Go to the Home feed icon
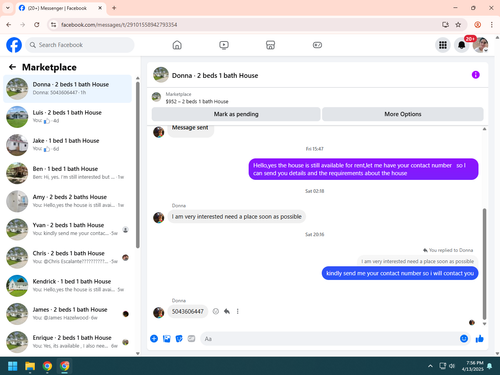Image resolution: width=500 pixels, height=375 pixels. (x=177, y=45)
